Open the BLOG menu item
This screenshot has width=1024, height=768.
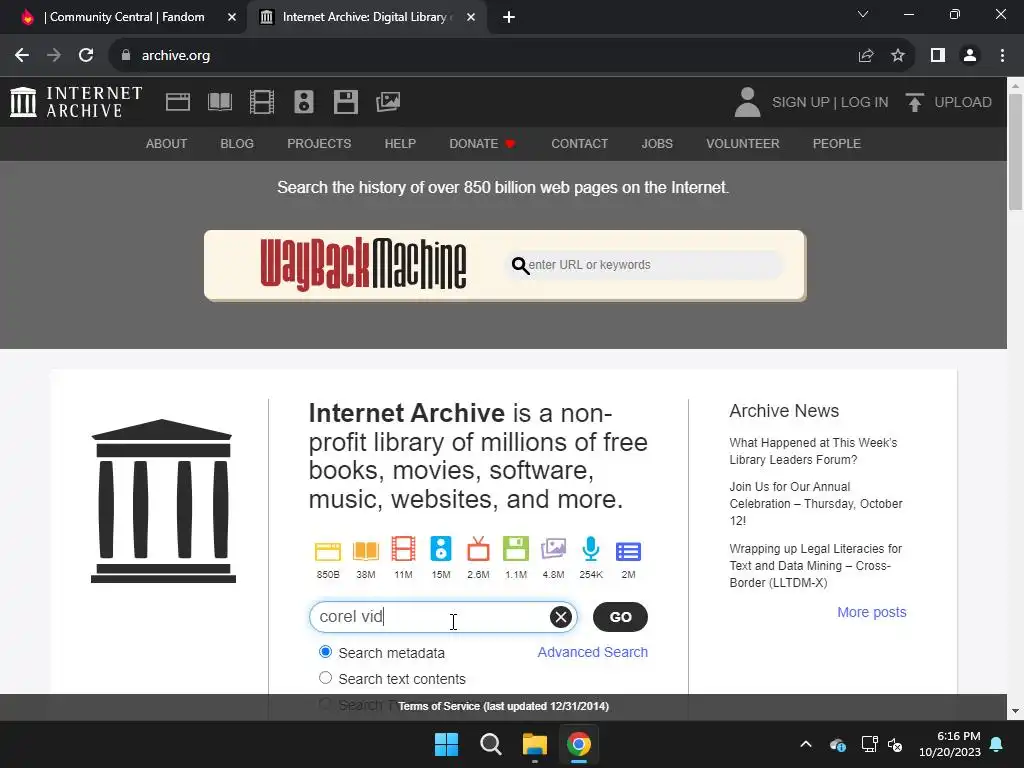click(x=237, y=144)
